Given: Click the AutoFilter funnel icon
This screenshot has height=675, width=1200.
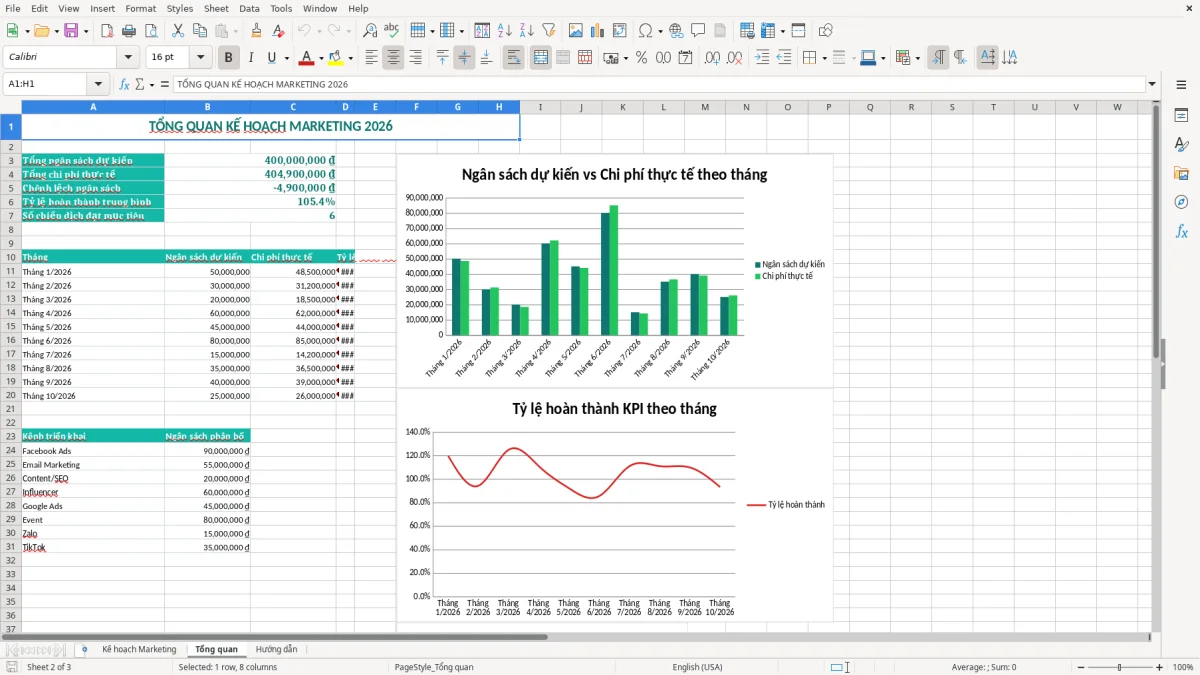Looking at the screenshot, I should (548, 31).
